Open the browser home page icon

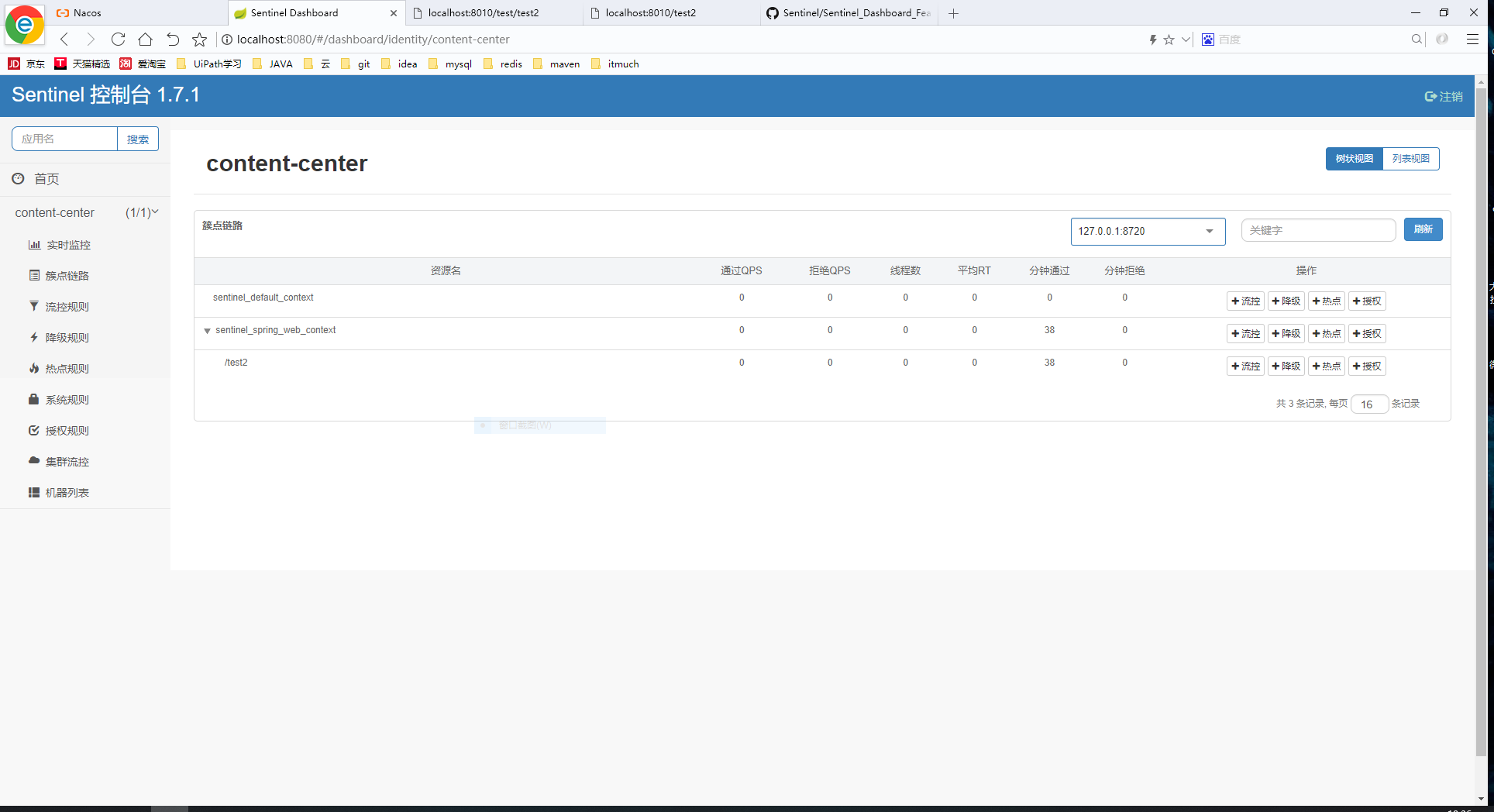pos(145,40)
